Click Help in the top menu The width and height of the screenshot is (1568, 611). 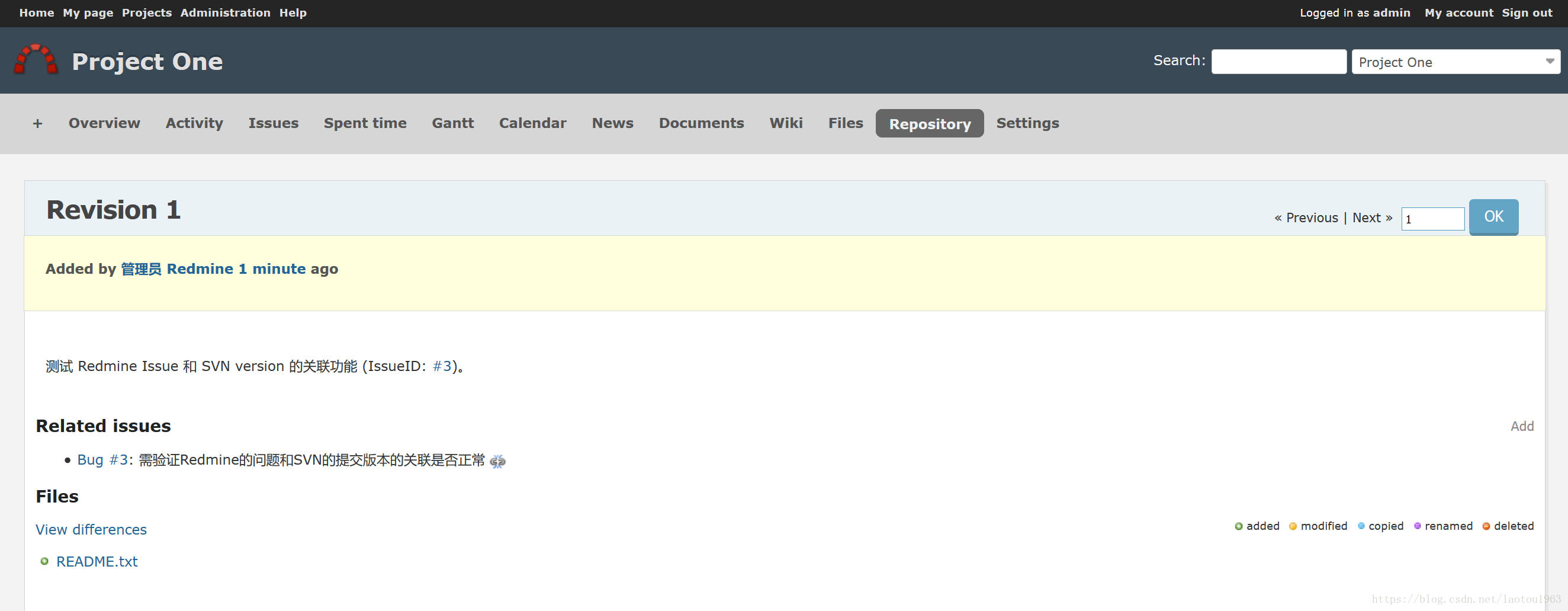coord(293,13)
